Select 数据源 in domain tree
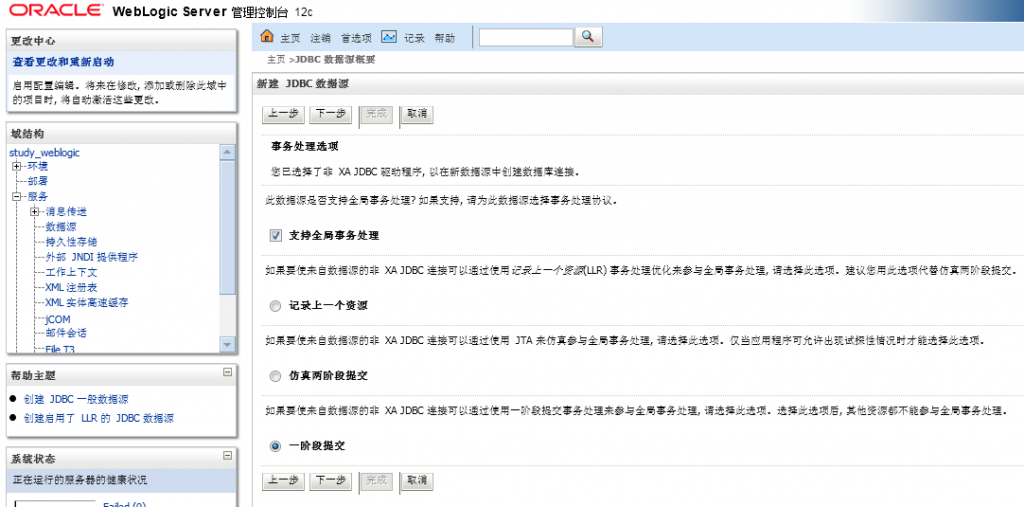The height and width of the screenshot is (507, 1024). [61, 227]
